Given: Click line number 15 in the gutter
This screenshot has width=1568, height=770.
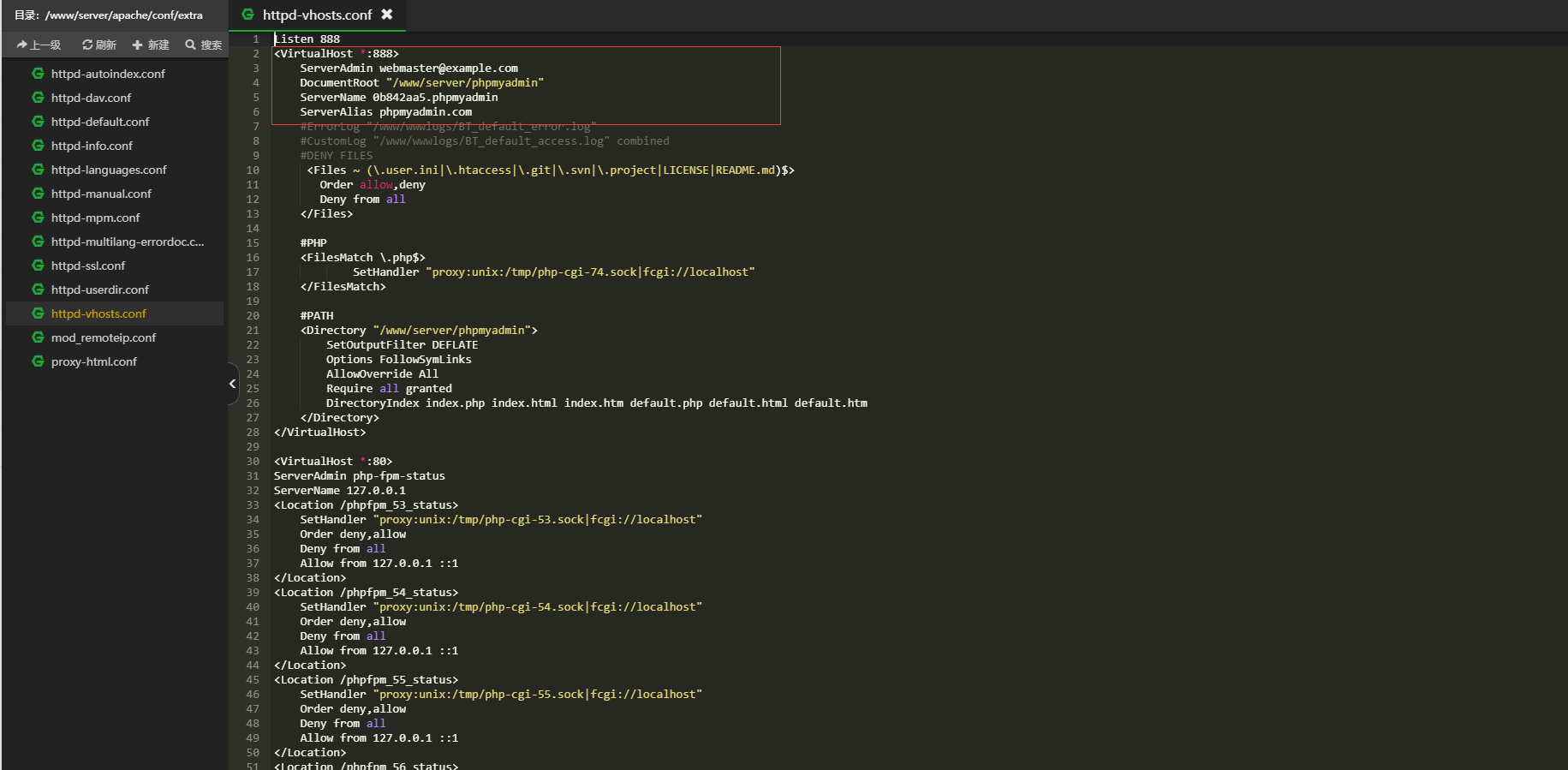Looking at the screenshot, I should (x=253, y=243).
